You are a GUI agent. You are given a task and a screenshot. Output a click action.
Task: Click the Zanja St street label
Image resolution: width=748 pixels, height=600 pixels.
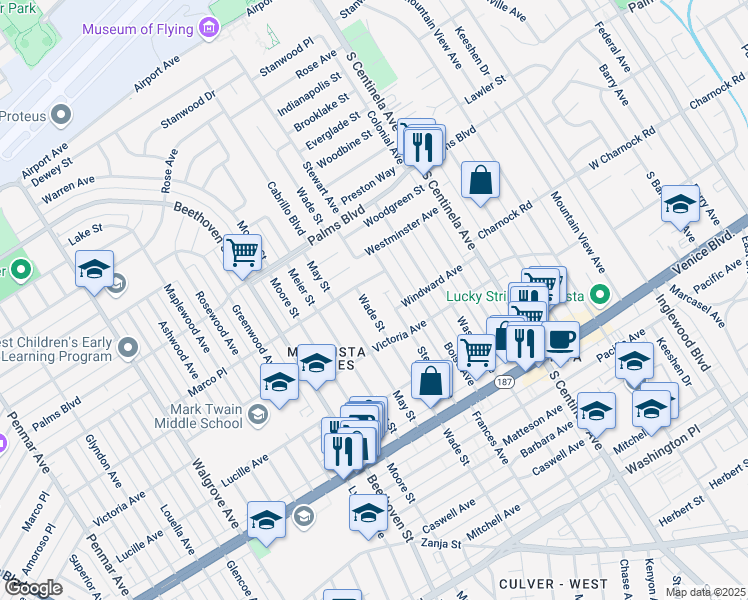click(441, 543)
